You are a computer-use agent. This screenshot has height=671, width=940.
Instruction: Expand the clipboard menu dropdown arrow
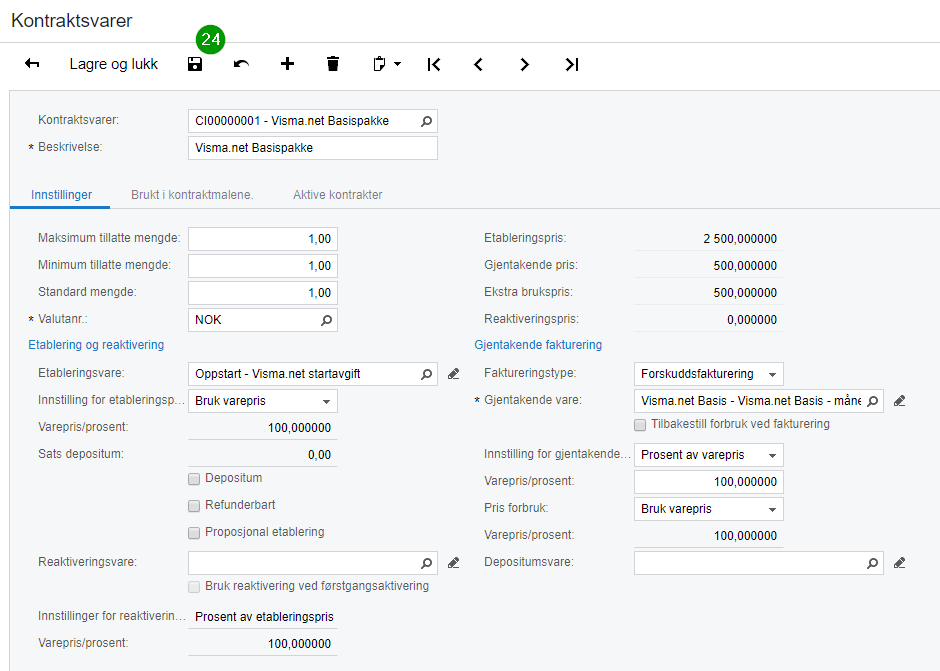397,64
